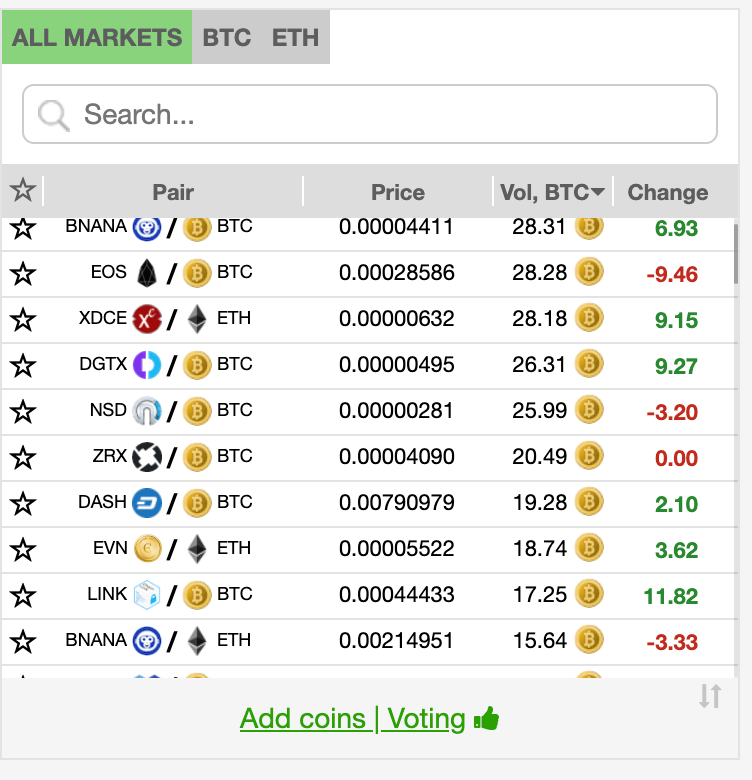Favorite the BNANA/ETH pair with its star
The image size is (752, 780).
click(23, 642)
